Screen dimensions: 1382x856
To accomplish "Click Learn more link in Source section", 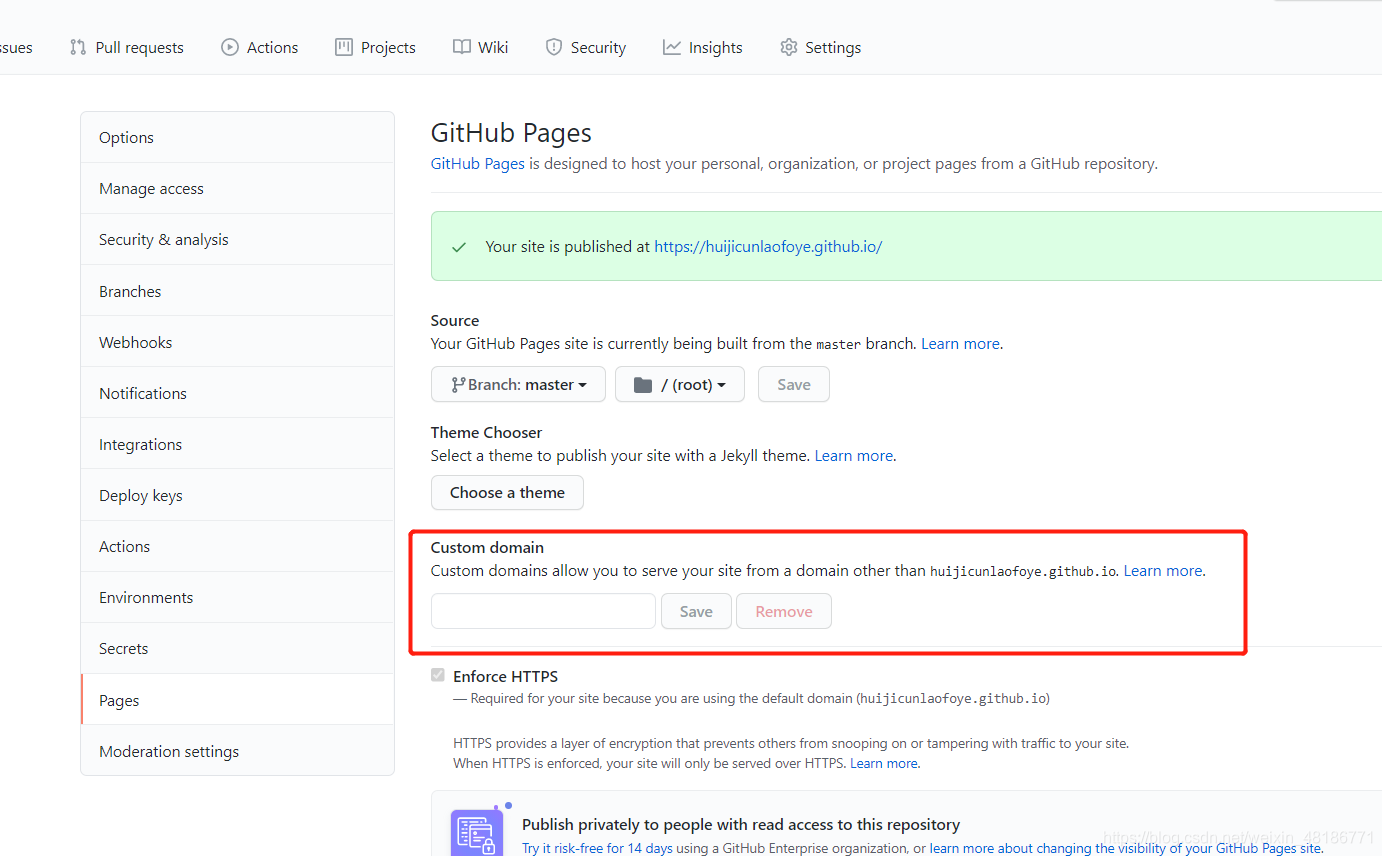I will point(960,343).
